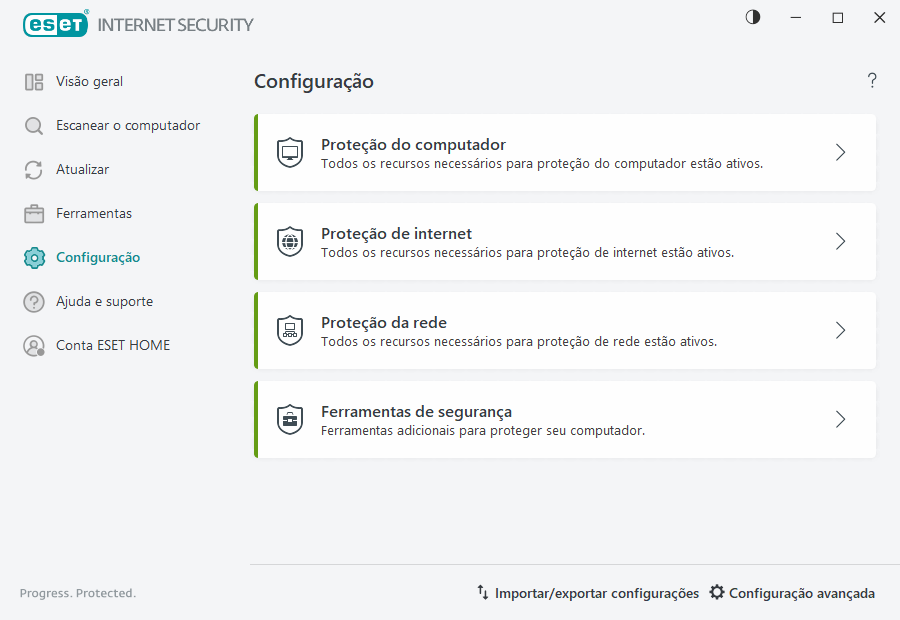Expand the Ferramentas de segurança section
900x620 pixels.
840,419
